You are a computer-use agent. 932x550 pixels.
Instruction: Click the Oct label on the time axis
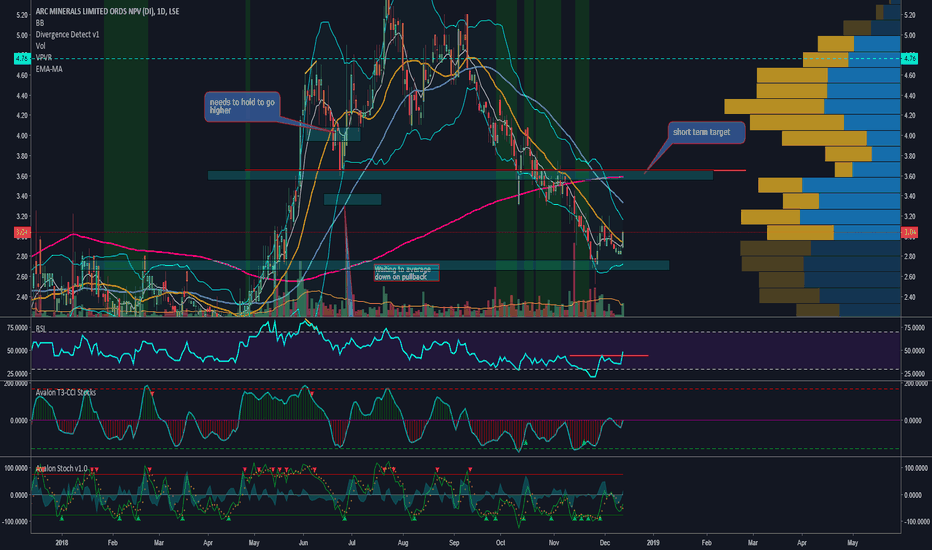point(500,542)
